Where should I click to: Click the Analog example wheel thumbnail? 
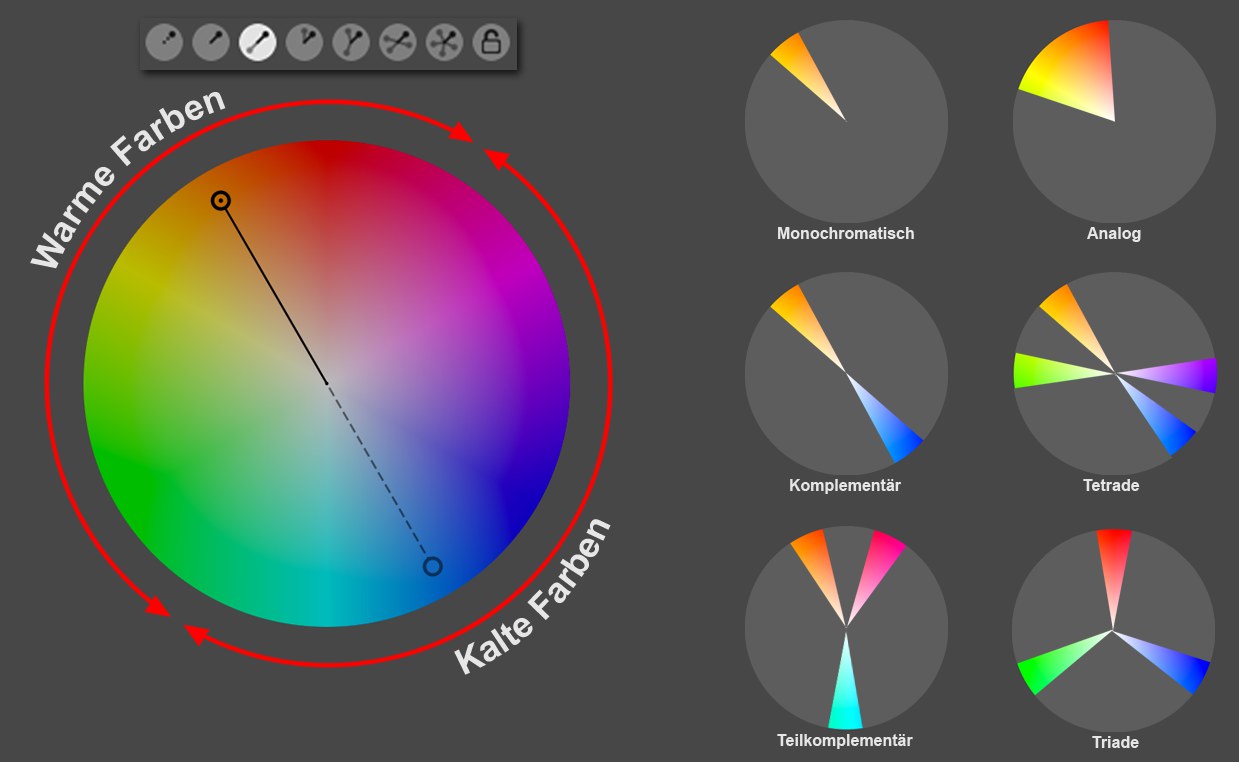(1114, 121)
